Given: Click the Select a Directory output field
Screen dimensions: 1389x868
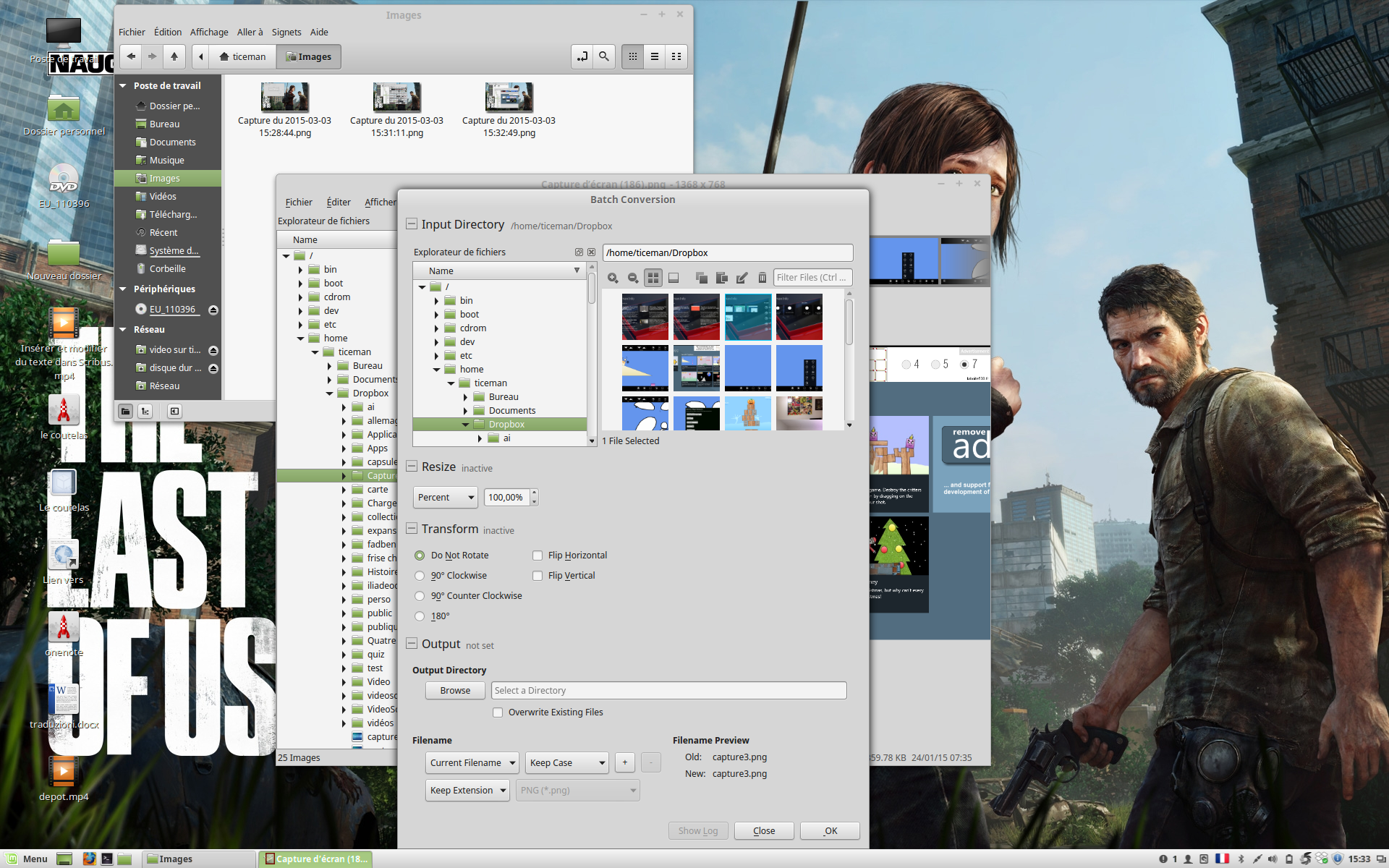Looking at the screenshot, I should (x=669, y=691).
